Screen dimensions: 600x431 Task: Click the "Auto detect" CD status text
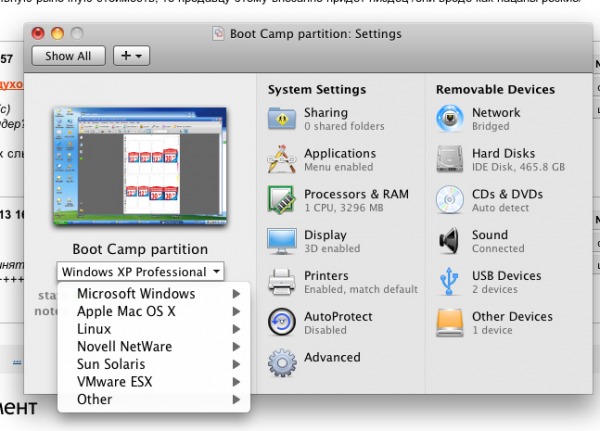click(x=501, y=208)
